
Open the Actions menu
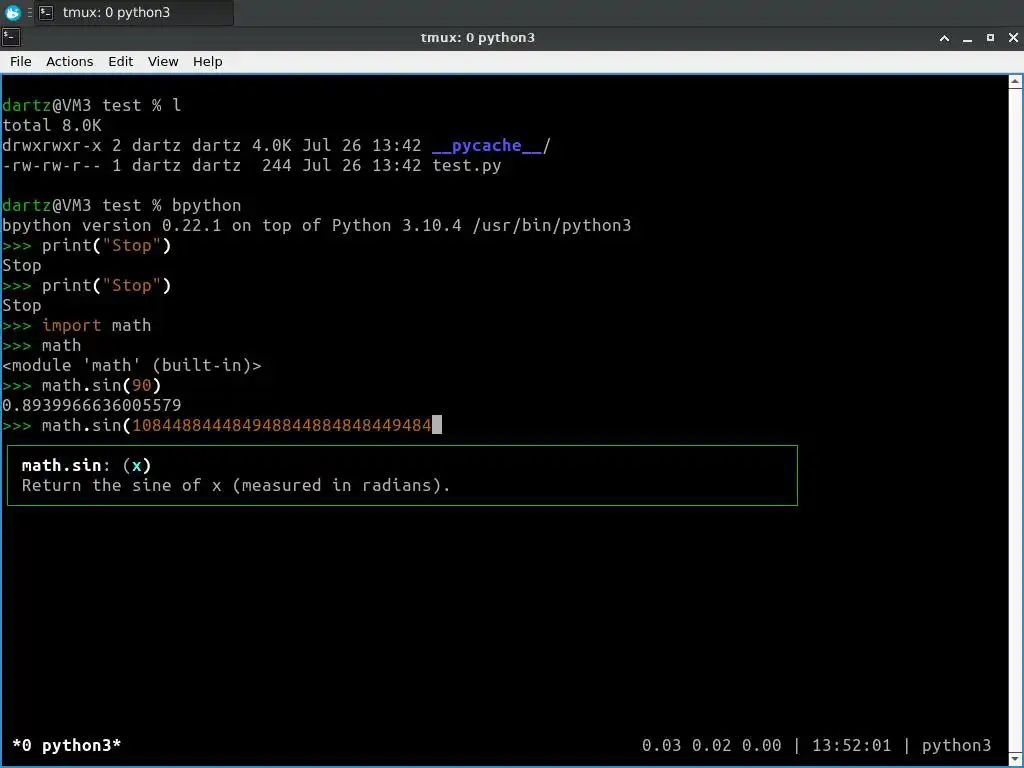coord(69,61)
